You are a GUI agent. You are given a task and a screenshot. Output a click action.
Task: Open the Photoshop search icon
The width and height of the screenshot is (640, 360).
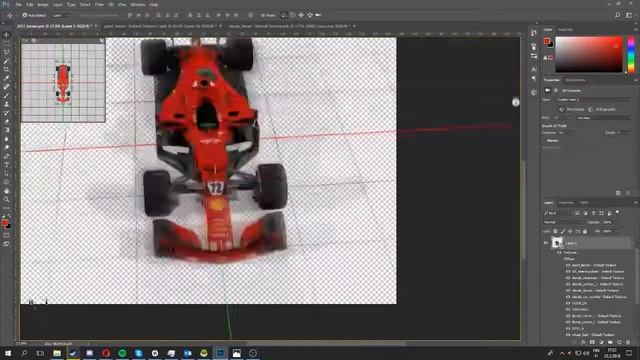(618, 15)
